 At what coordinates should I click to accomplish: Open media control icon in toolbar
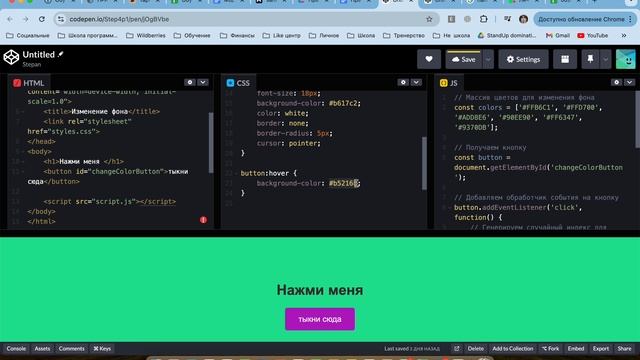(507, 19)
